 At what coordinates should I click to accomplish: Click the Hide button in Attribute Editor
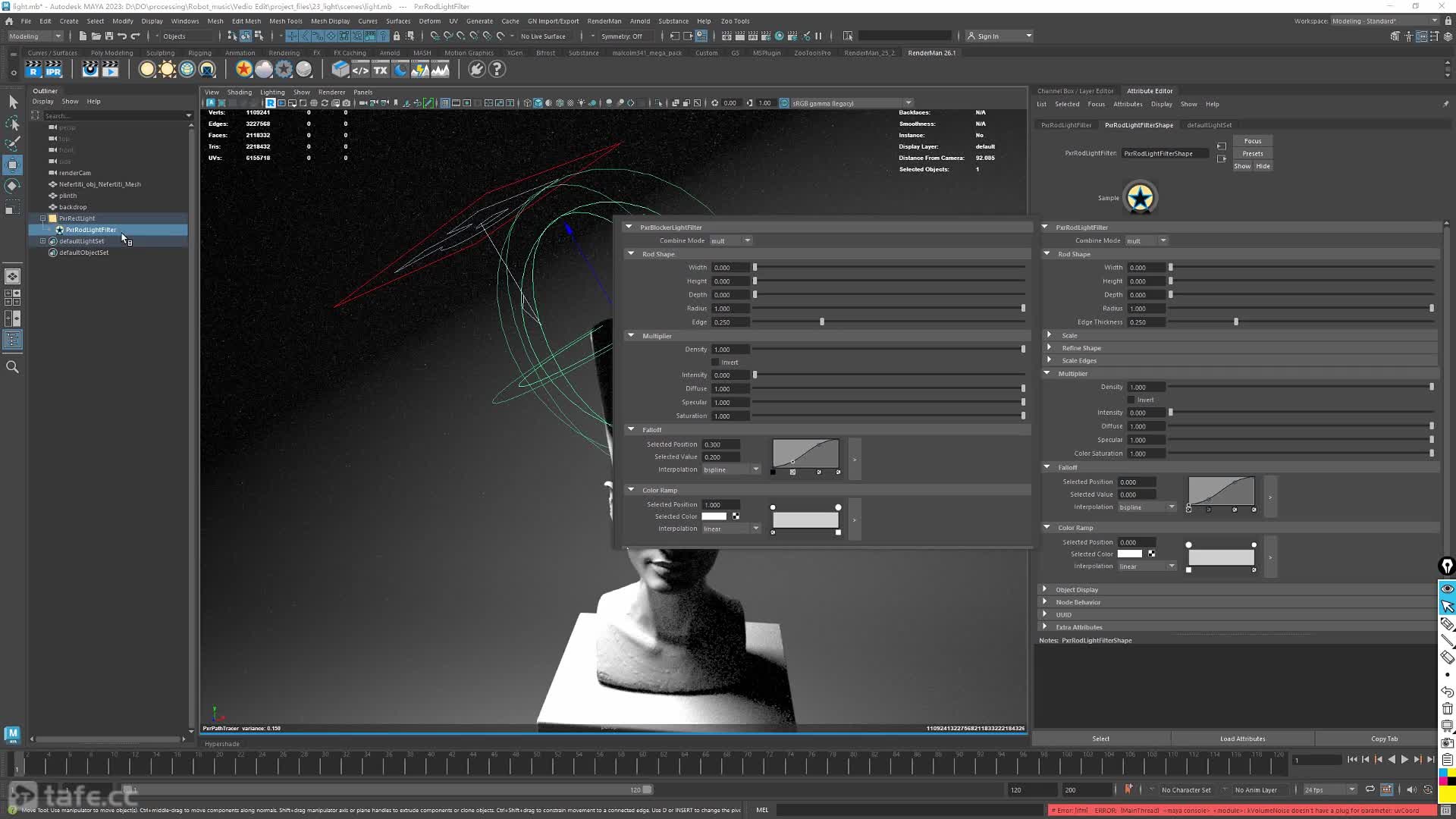pos(1263,166)
